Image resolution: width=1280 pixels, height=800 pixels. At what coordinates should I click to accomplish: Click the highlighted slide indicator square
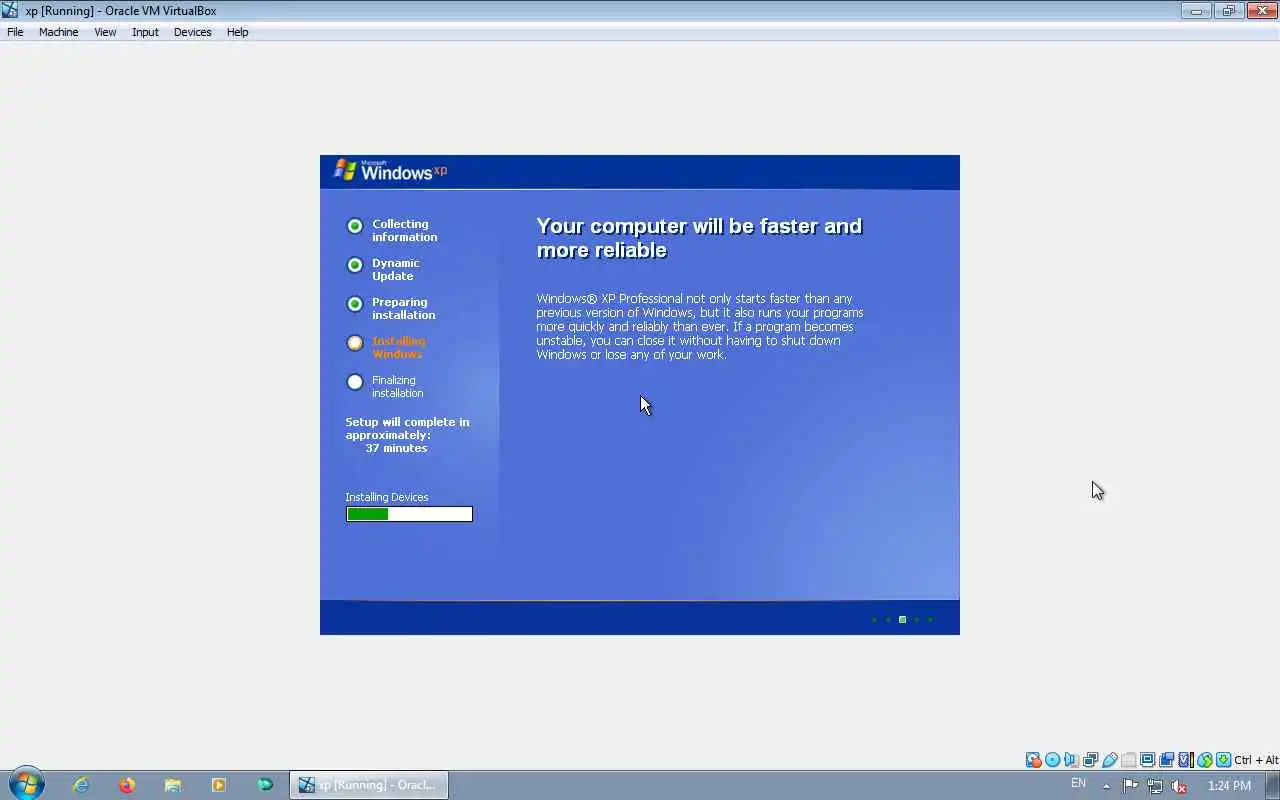(902, 620)
